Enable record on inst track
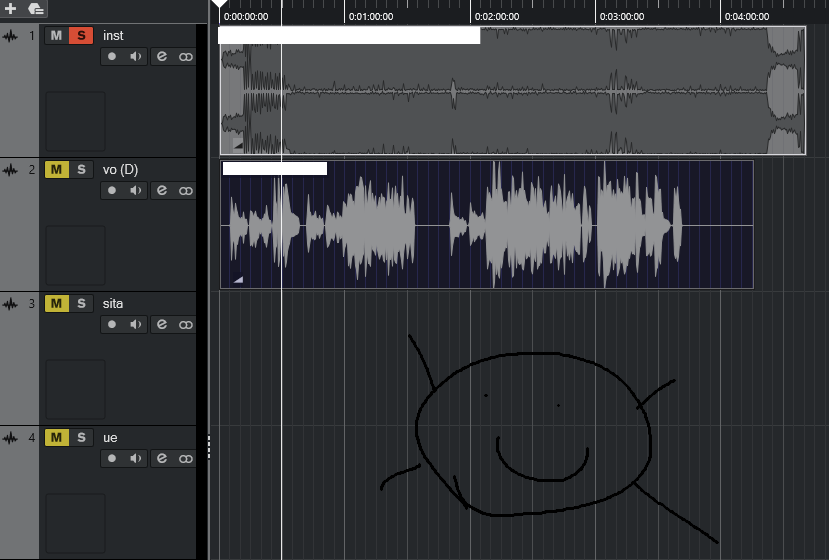 click(x=112, y=56)
